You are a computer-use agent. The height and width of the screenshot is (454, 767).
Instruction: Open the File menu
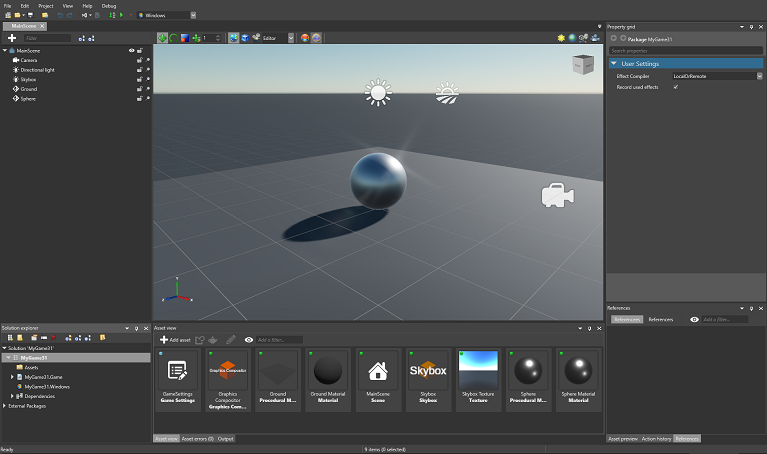pyautogui.click(x=7, y=6)
